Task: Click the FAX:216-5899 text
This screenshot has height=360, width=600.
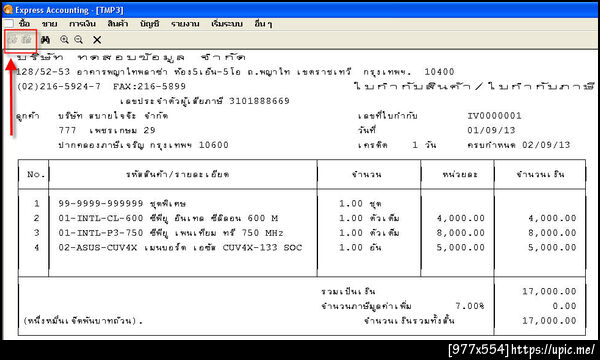Action: click(x=149, y=86)
